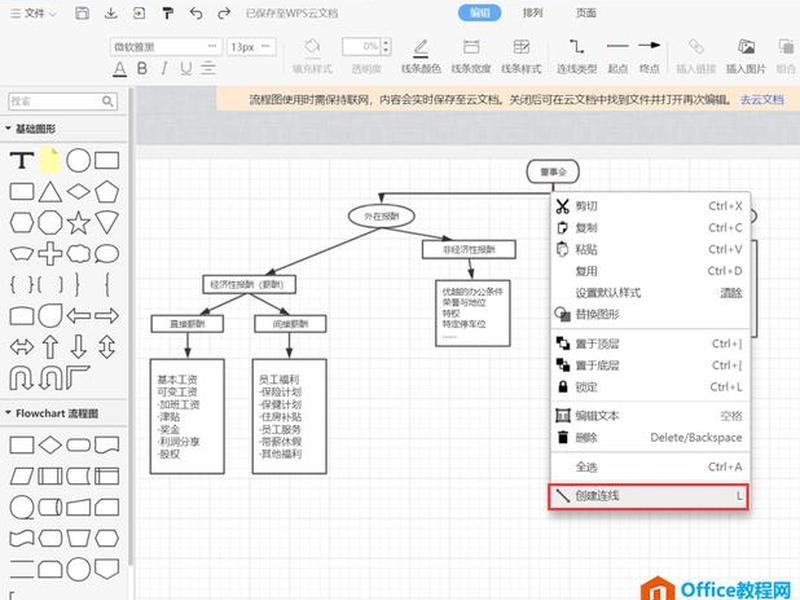
Task: Choose 粘贴 from context menu
Action: [649, 249]
